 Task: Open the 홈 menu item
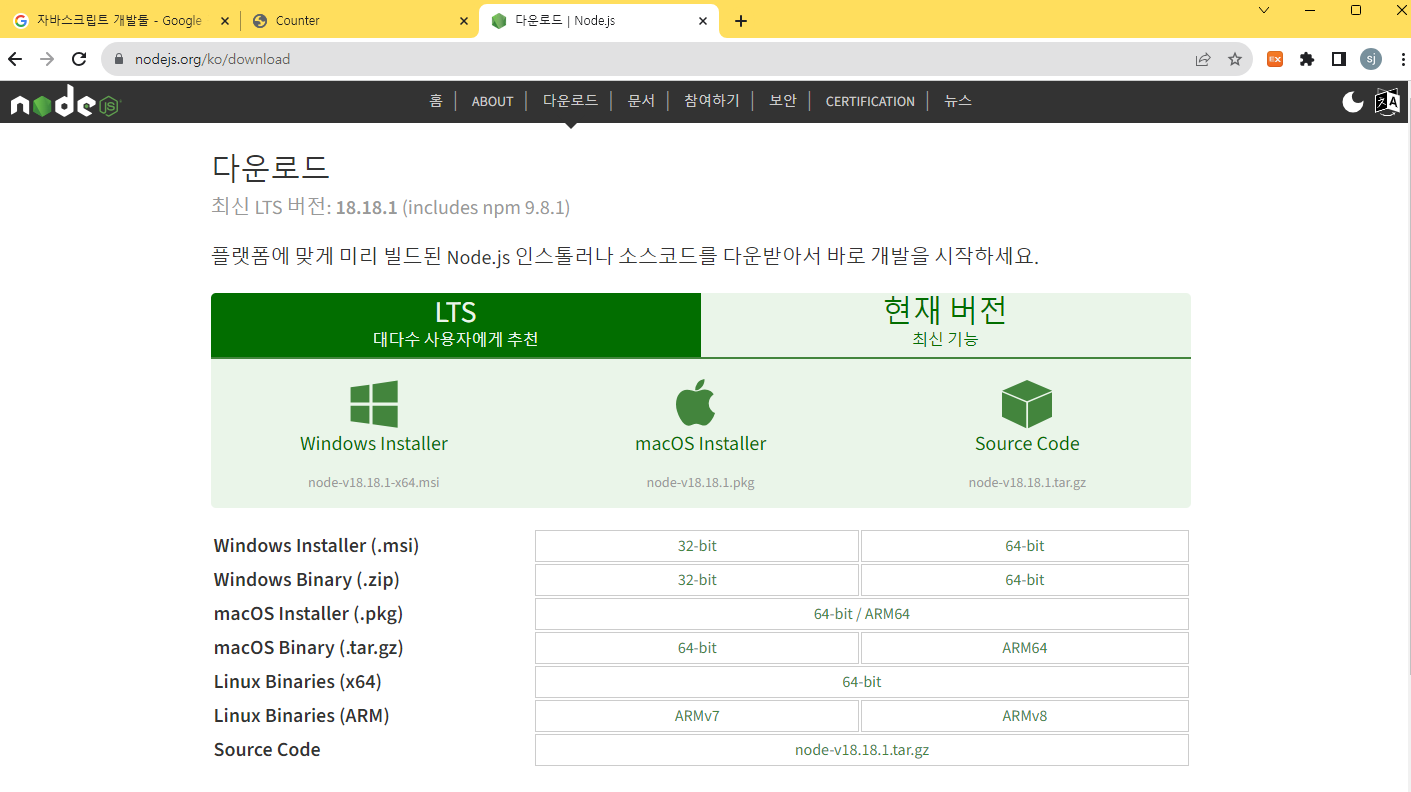tap(436, 101)
